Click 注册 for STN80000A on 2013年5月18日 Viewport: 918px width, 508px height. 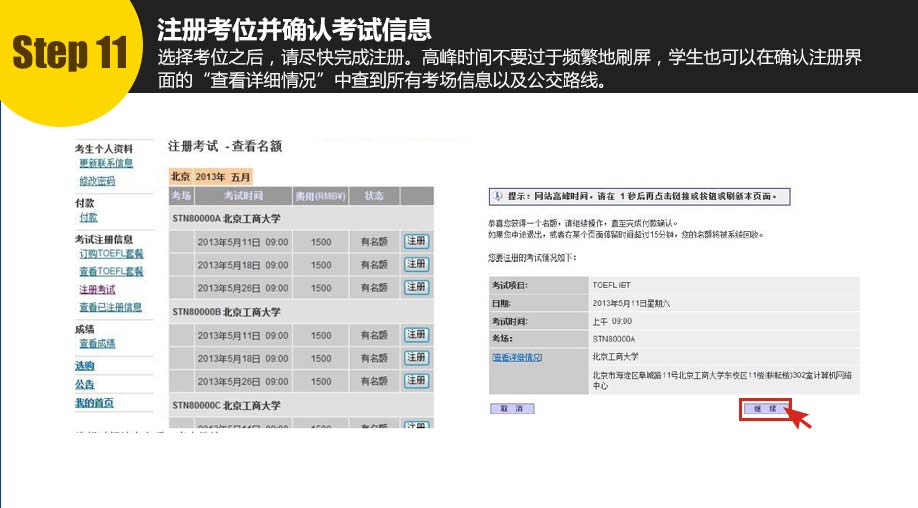[416, 264]
